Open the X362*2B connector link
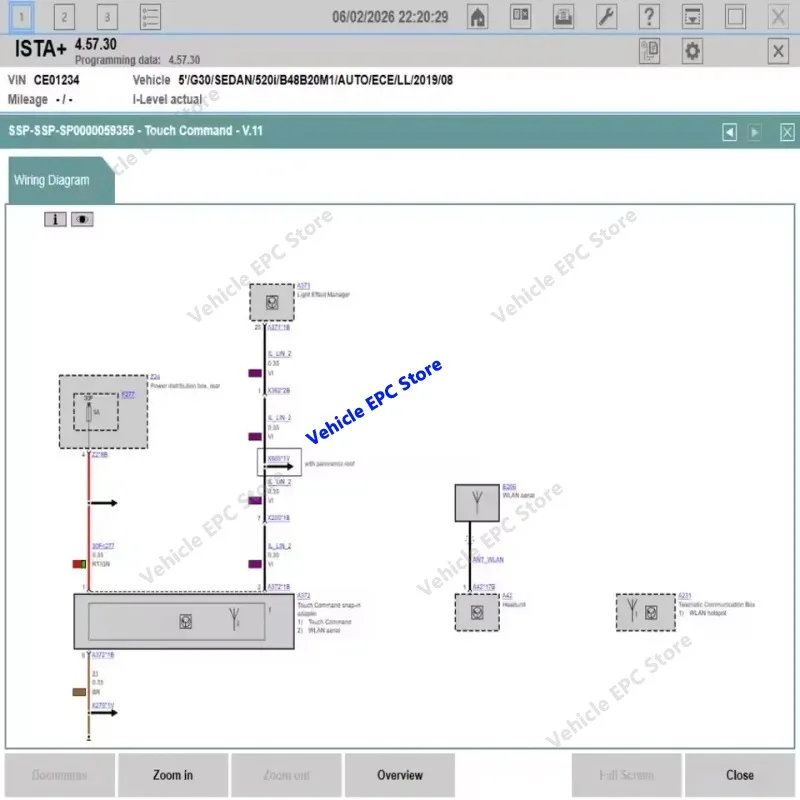Screen dimensions: 800x800 279,391
